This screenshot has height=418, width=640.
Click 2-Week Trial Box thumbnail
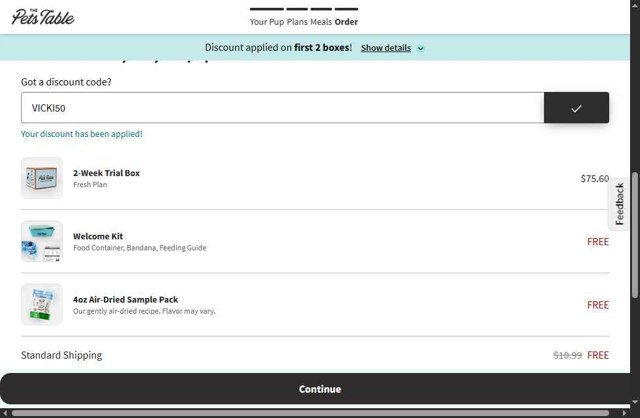(x=42, y=178)
